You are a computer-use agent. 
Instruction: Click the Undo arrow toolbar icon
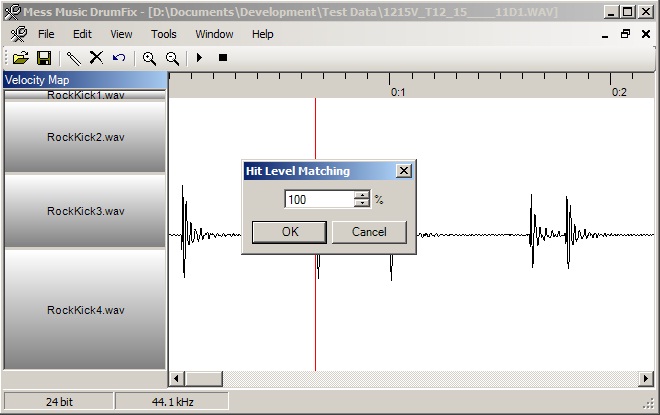pos(119,58)
